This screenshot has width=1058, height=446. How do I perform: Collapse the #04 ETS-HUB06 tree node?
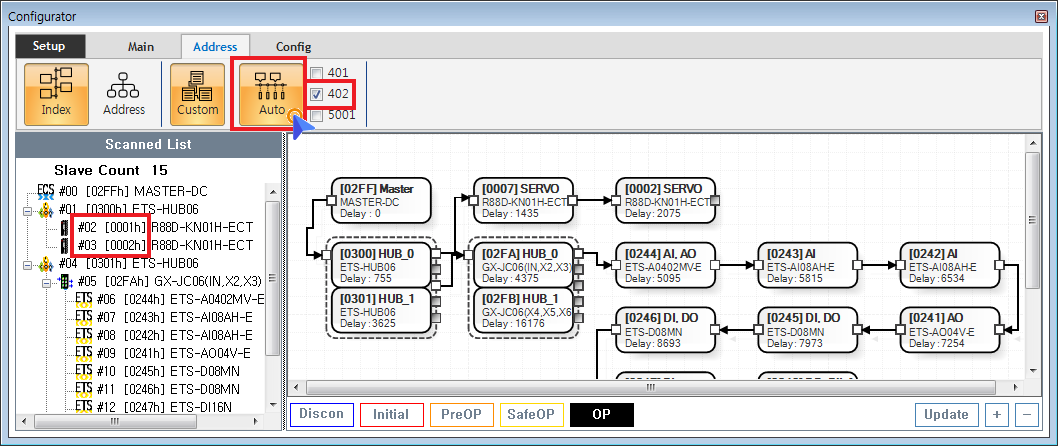[26, 264]
